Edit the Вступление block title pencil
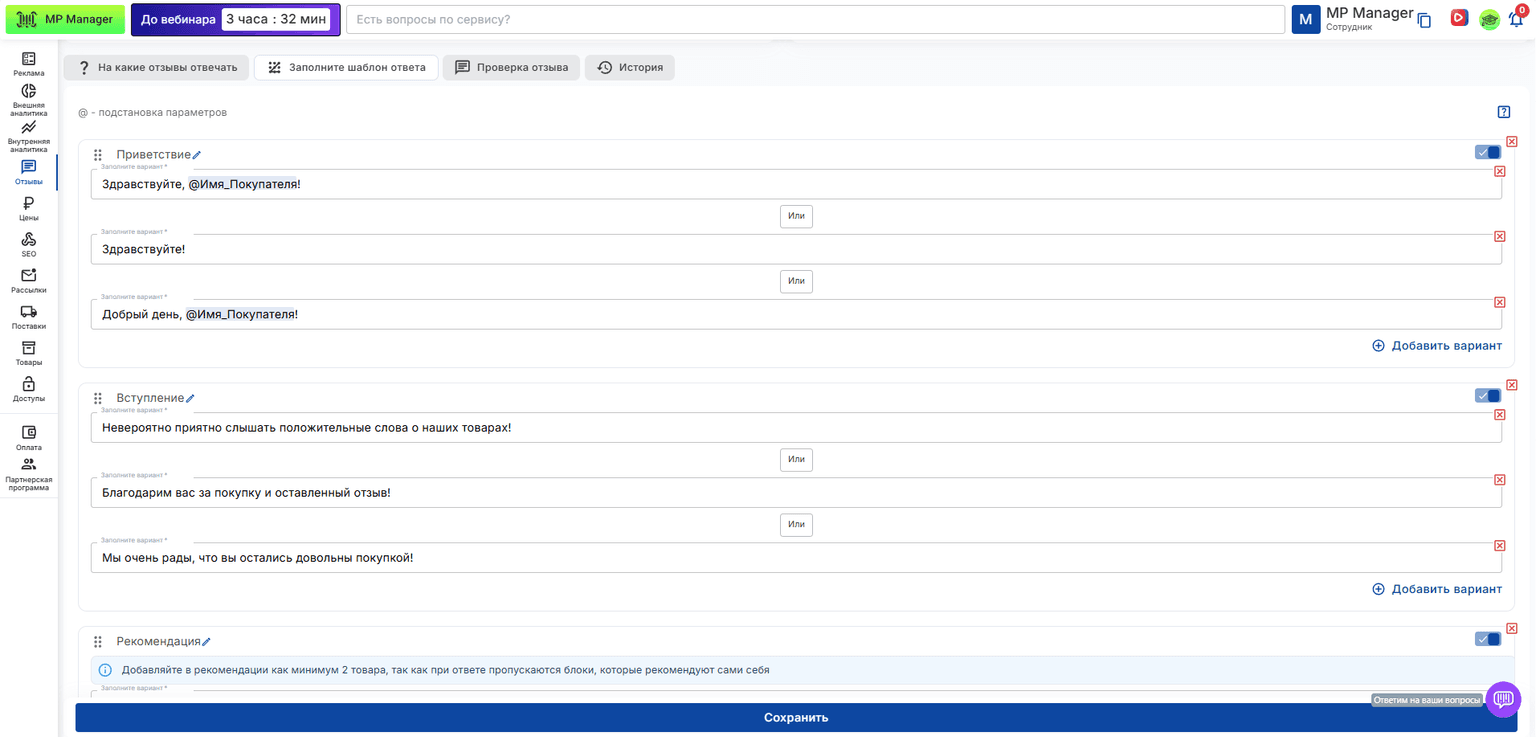 190,398
